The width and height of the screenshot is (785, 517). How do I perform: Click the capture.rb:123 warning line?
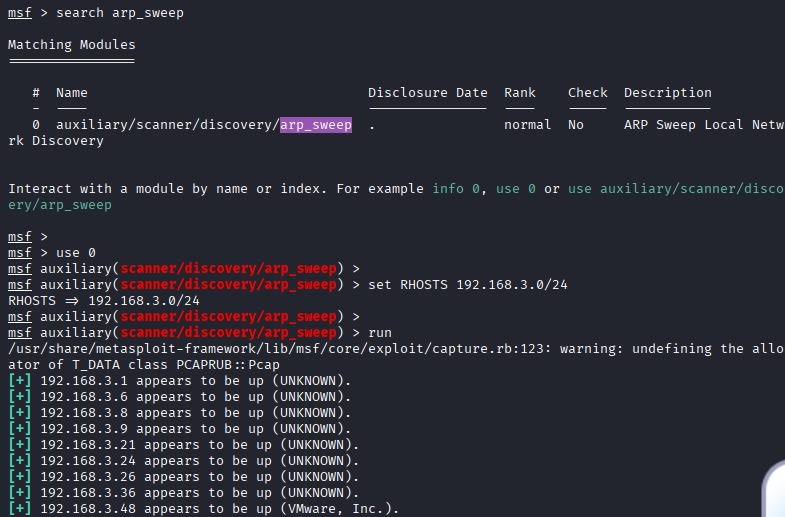[397, 349]
